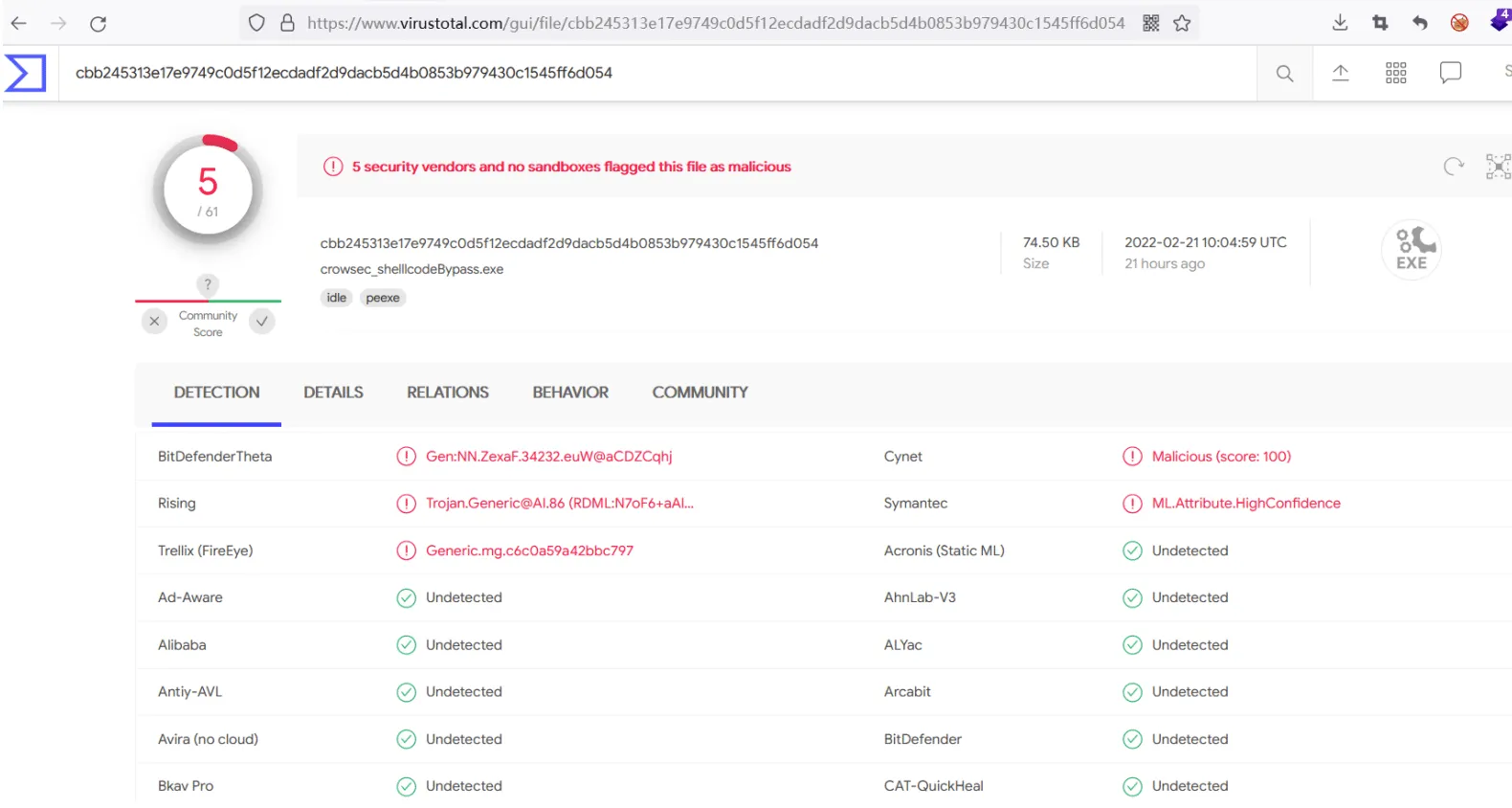Click the community score question mark
Screen dimensions: 1512x808
click(x=208, y=284)
